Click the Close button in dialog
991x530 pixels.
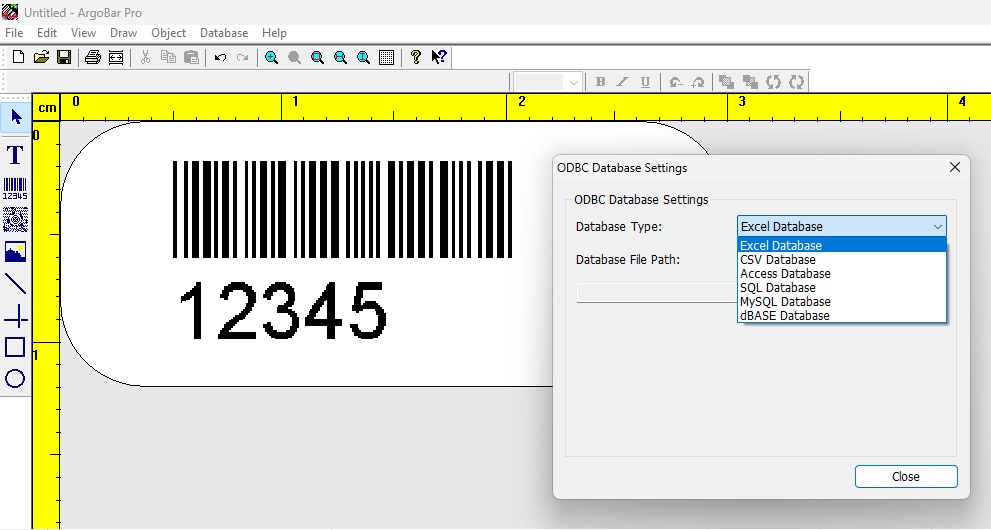coord(906,476)
